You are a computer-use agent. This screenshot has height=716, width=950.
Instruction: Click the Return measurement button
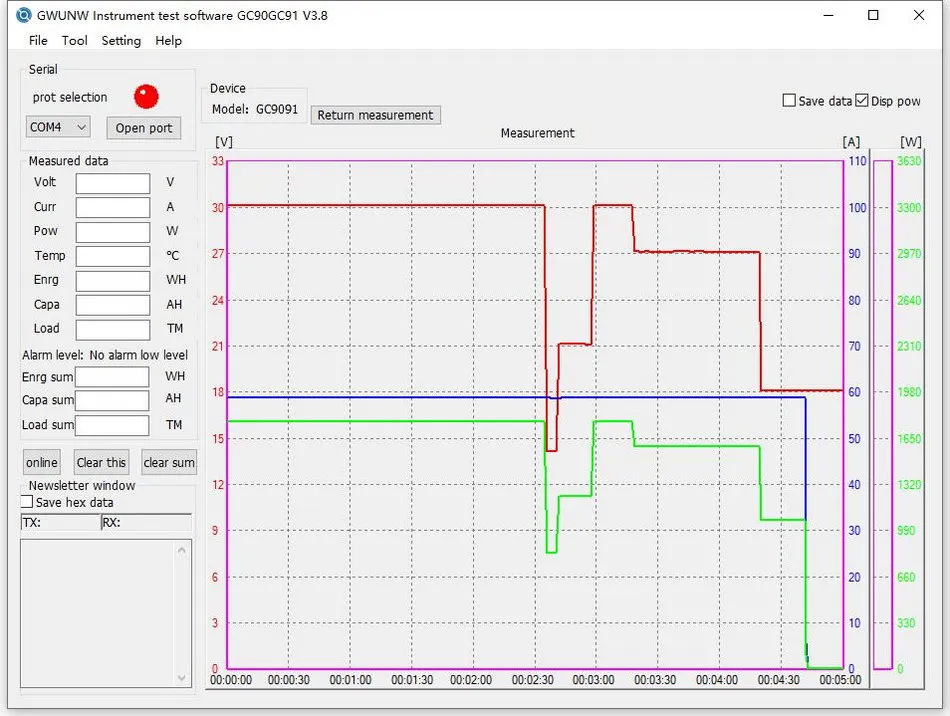[375, 115]
